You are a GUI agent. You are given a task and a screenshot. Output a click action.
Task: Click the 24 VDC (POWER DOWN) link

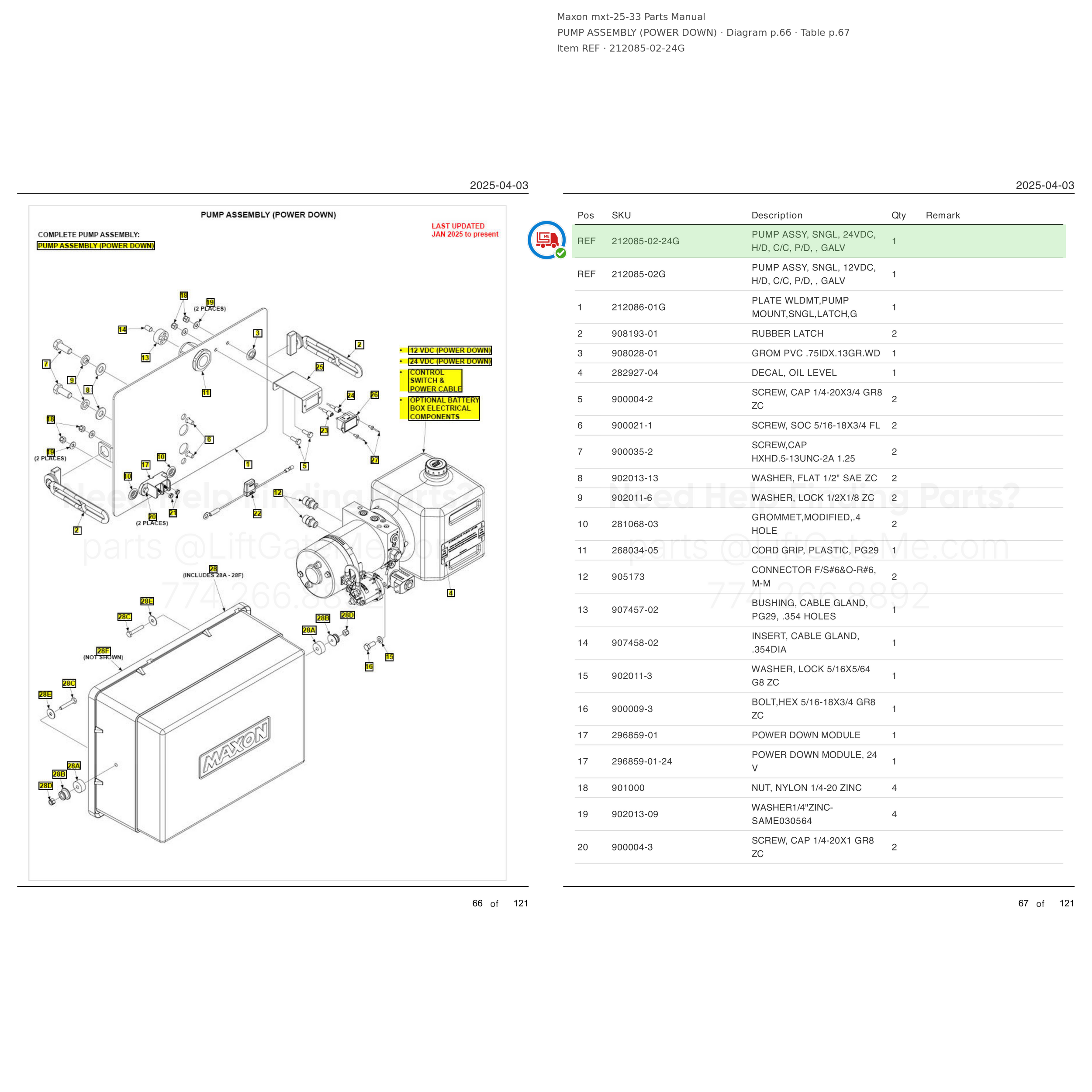450,361
